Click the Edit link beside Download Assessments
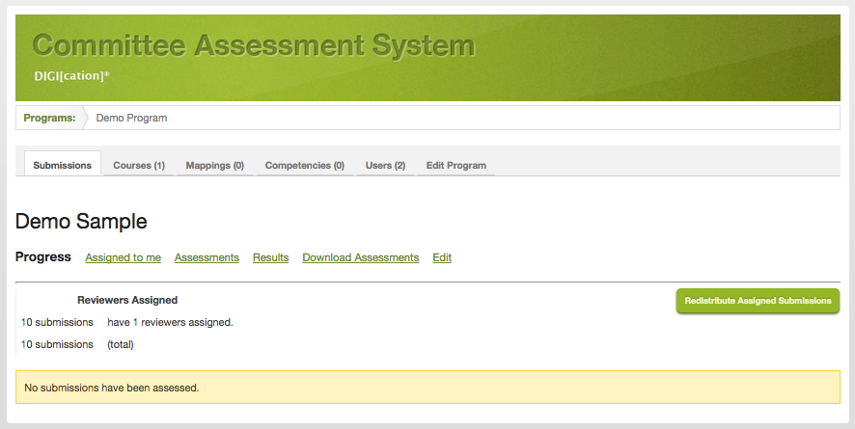855x429 pixels. pyautogui.click(x=442, y=257)
